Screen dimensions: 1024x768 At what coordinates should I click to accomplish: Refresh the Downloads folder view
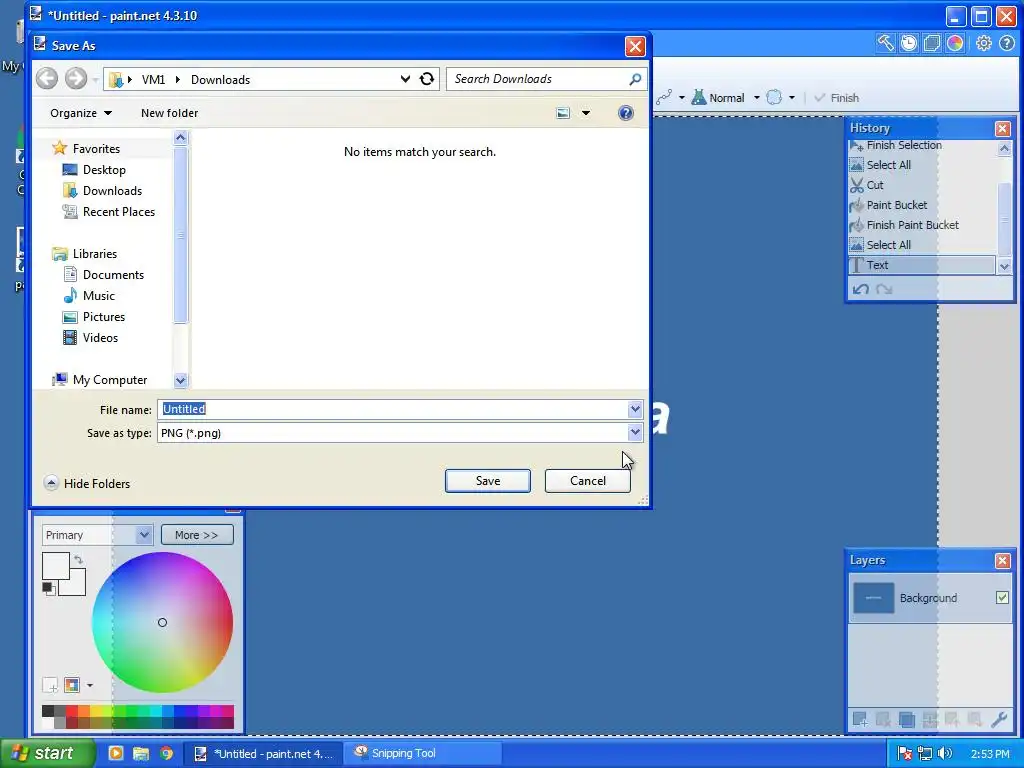426,79
